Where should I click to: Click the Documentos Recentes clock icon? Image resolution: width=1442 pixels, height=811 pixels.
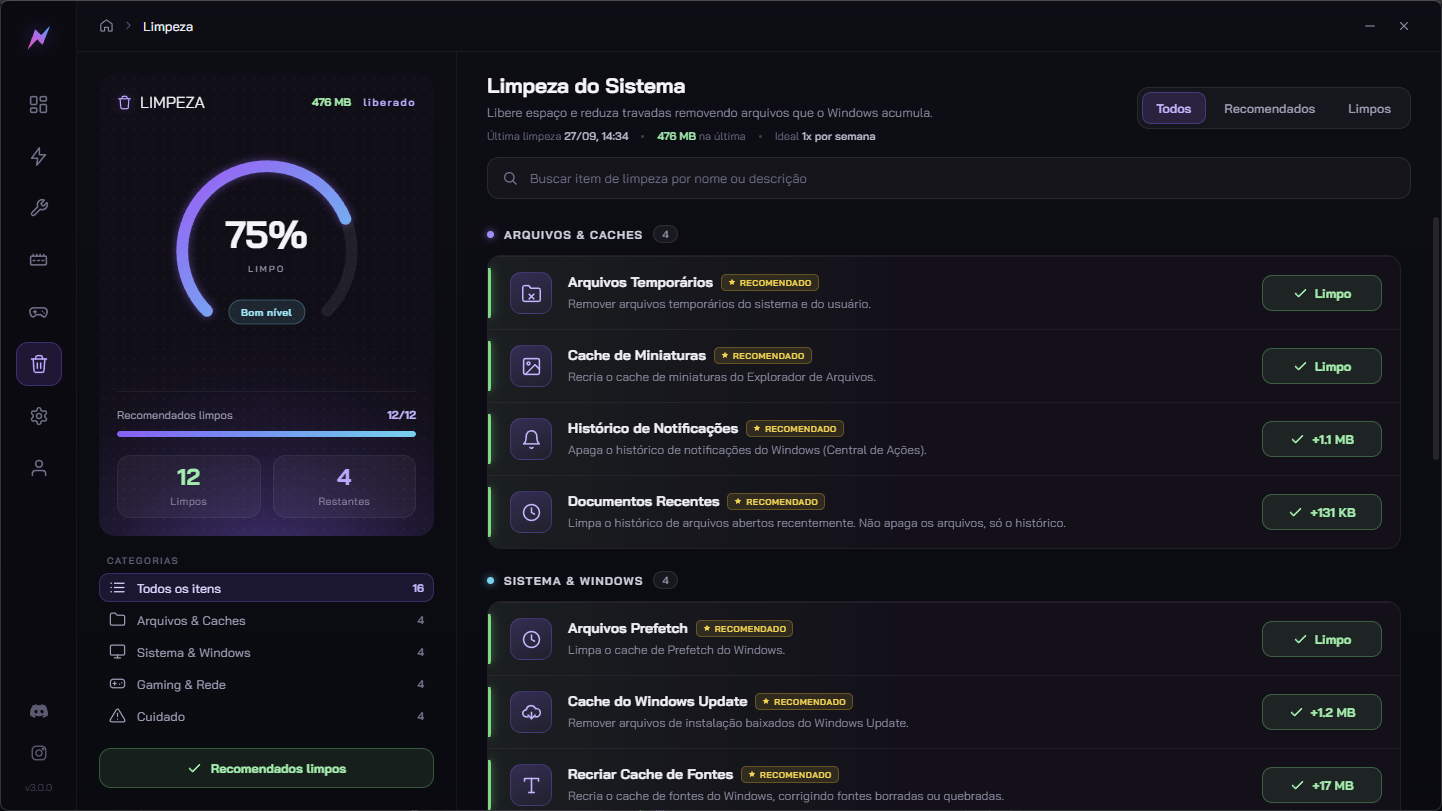[531, 512]
